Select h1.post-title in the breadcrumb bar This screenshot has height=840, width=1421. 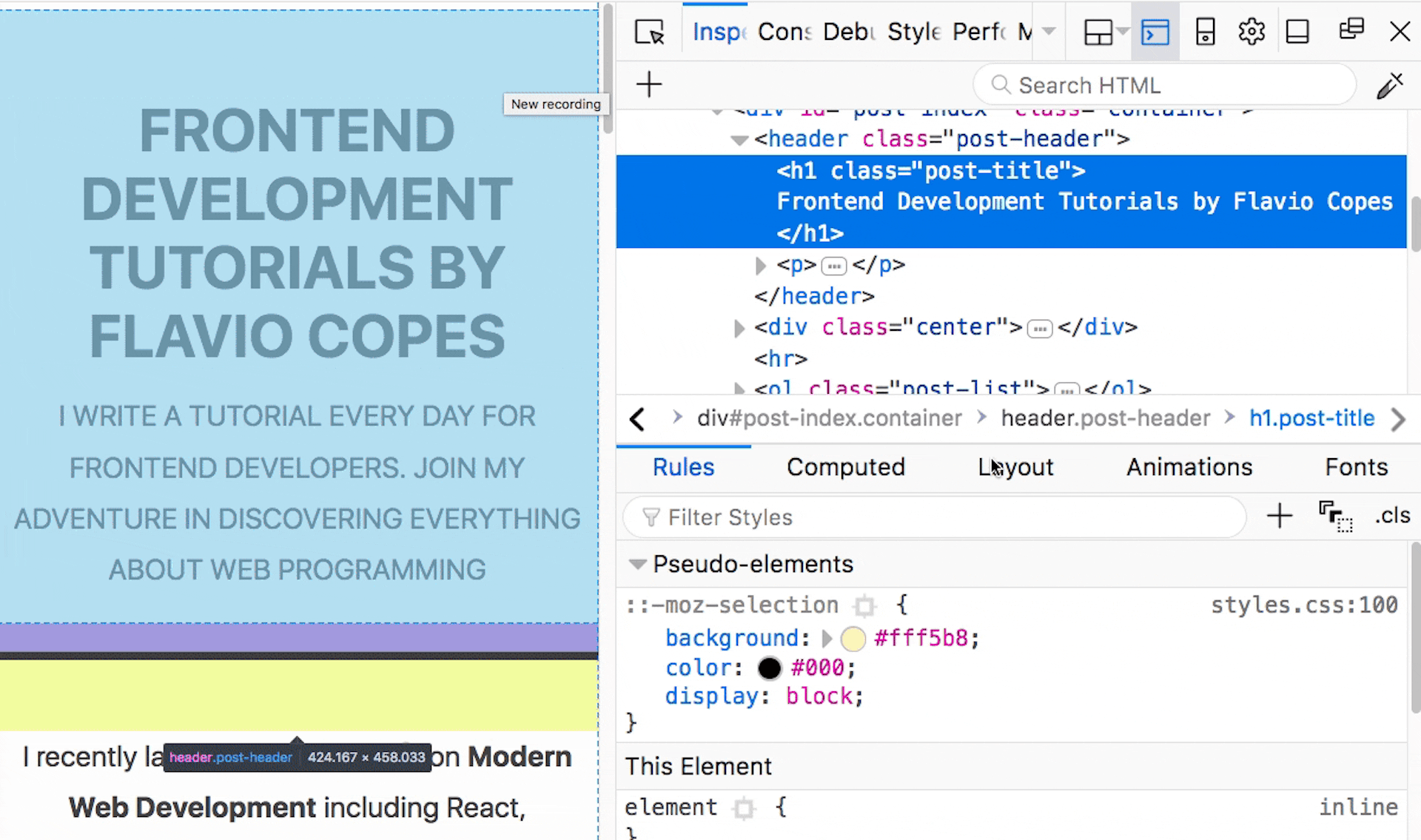[x=1311, y=418]
